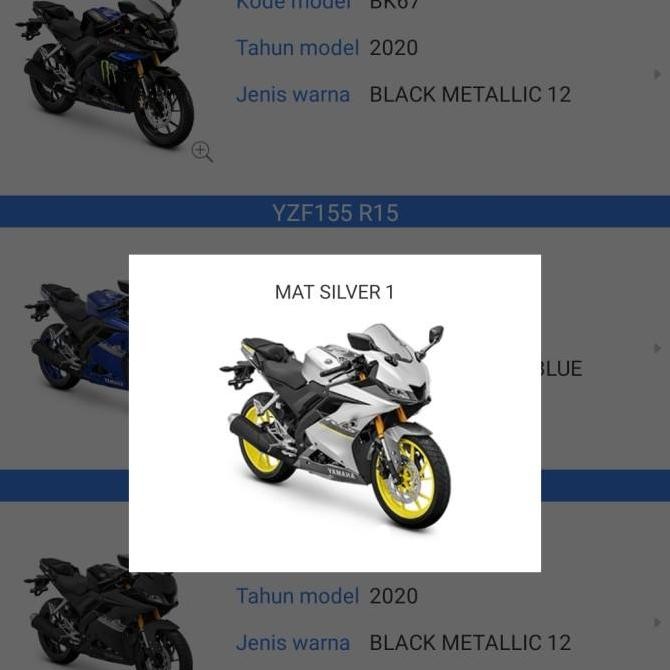Viewport: 670px width, 670px height.
Task: Open details arrow for top BLACK METALLIC 12 row
Action: click(657, 74)
